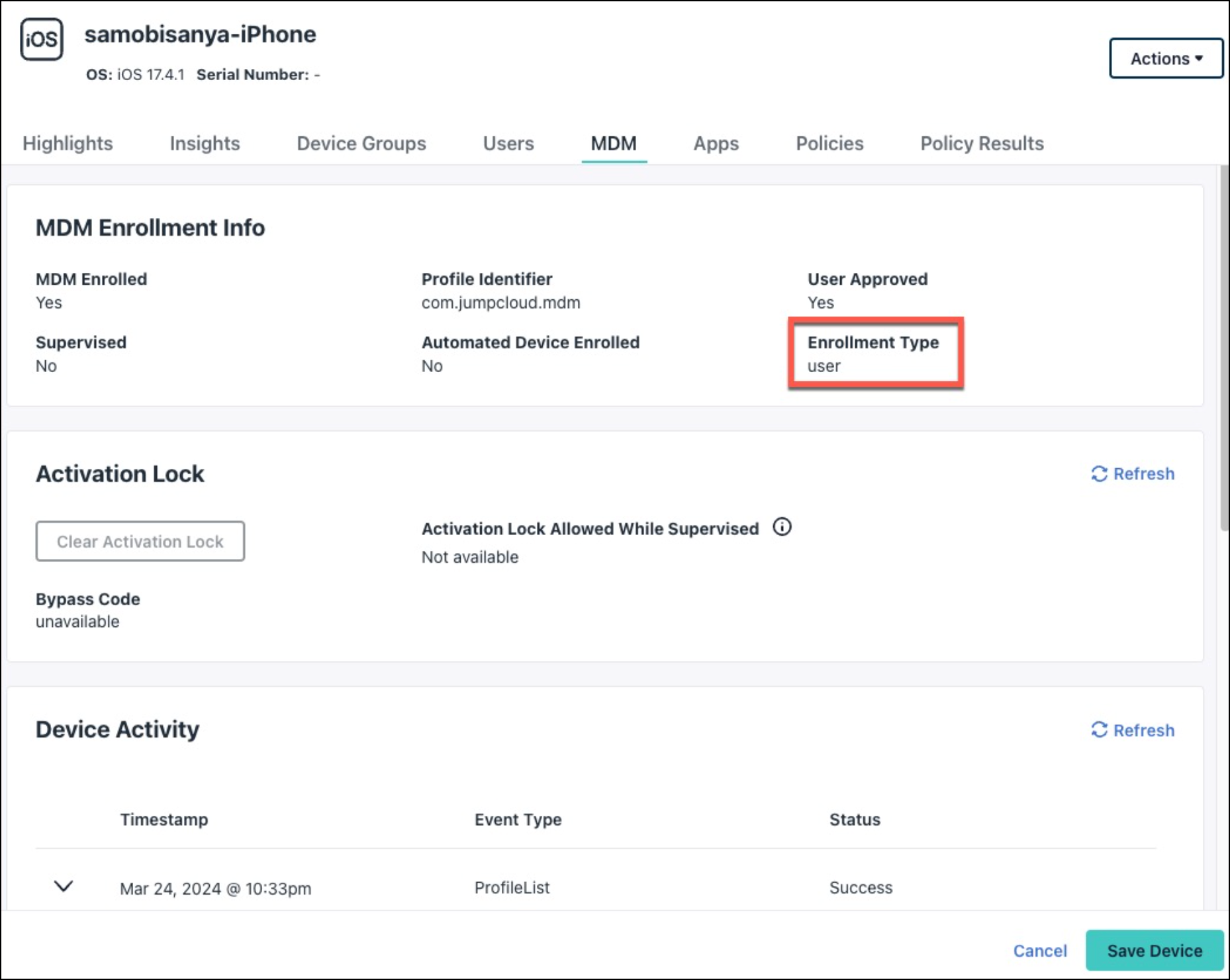Switch to the Highlights tab
Viewport: 1230px width, 980px height.
(x=67, y=143)
